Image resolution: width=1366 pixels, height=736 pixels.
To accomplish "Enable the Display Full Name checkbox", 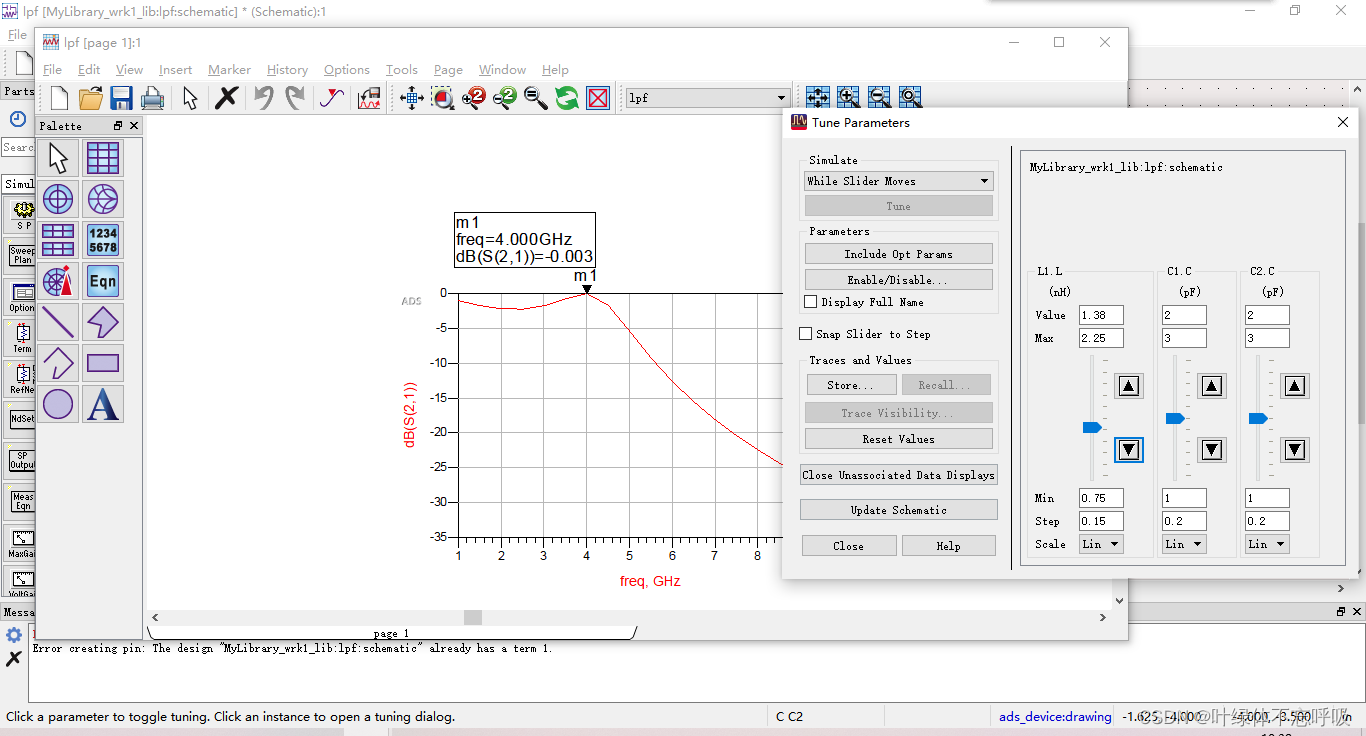I will (x=811, y=302).
